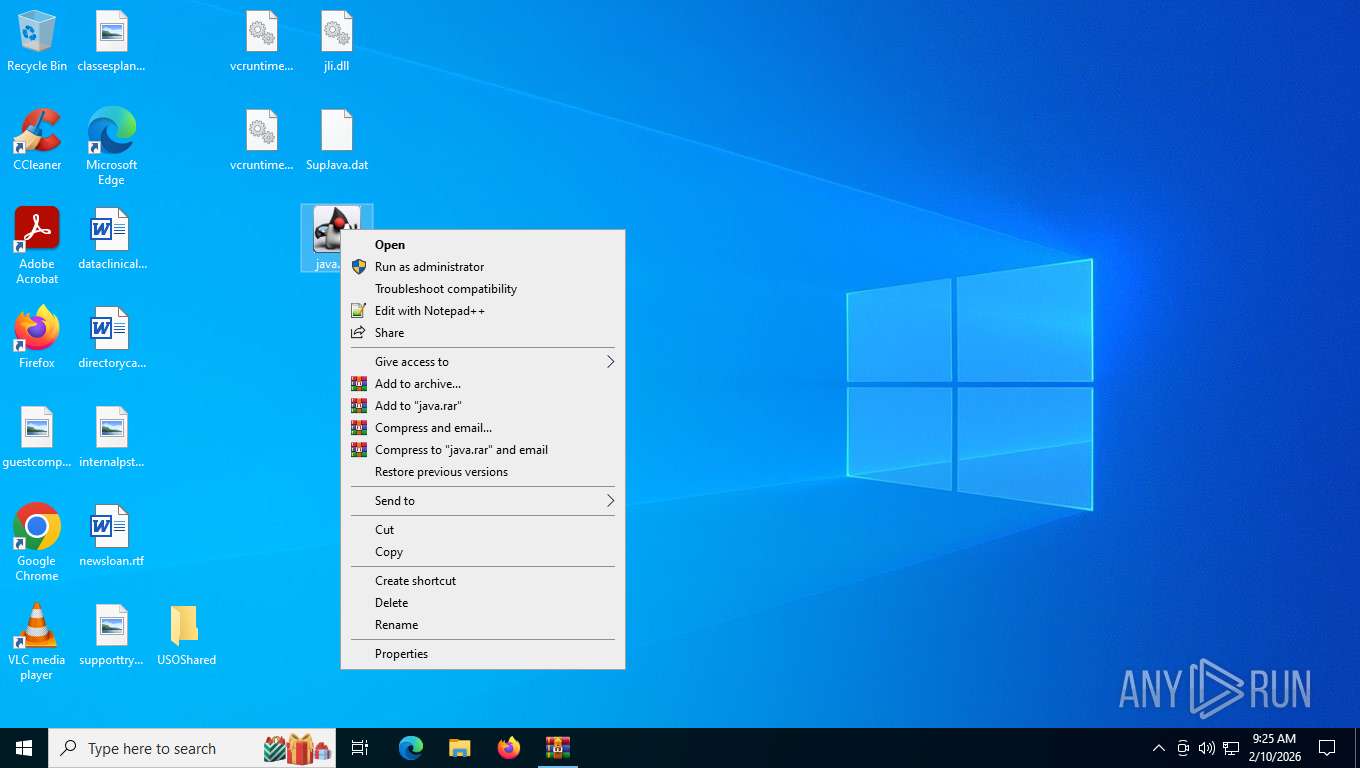
Task: Select the SupJava.dat file icon
Action: point(337,141)
